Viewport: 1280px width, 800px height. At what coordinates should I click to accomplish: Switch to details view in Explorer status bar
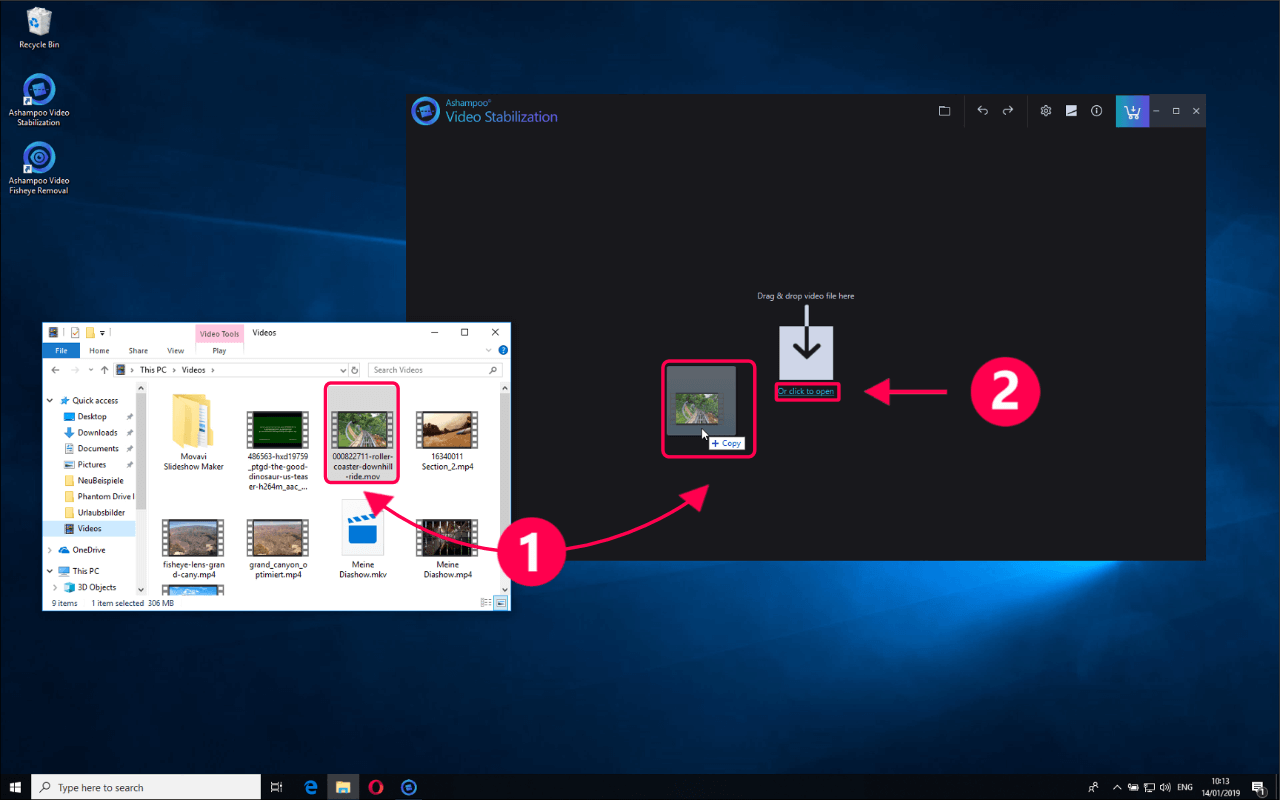click(x=487, y=603)
